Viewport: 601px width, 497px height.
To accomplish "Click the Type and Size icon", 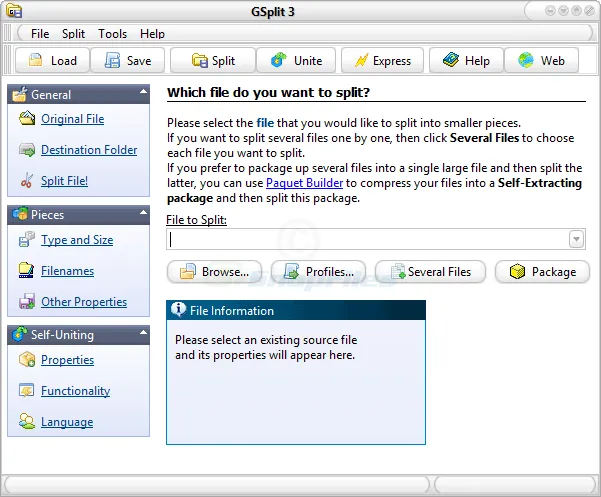I will (27, 239).
